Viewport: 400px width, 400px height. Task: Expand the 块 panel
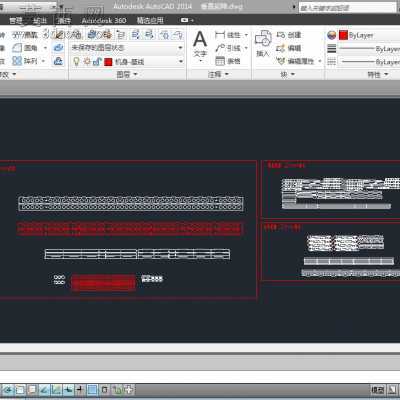(288, 74)
